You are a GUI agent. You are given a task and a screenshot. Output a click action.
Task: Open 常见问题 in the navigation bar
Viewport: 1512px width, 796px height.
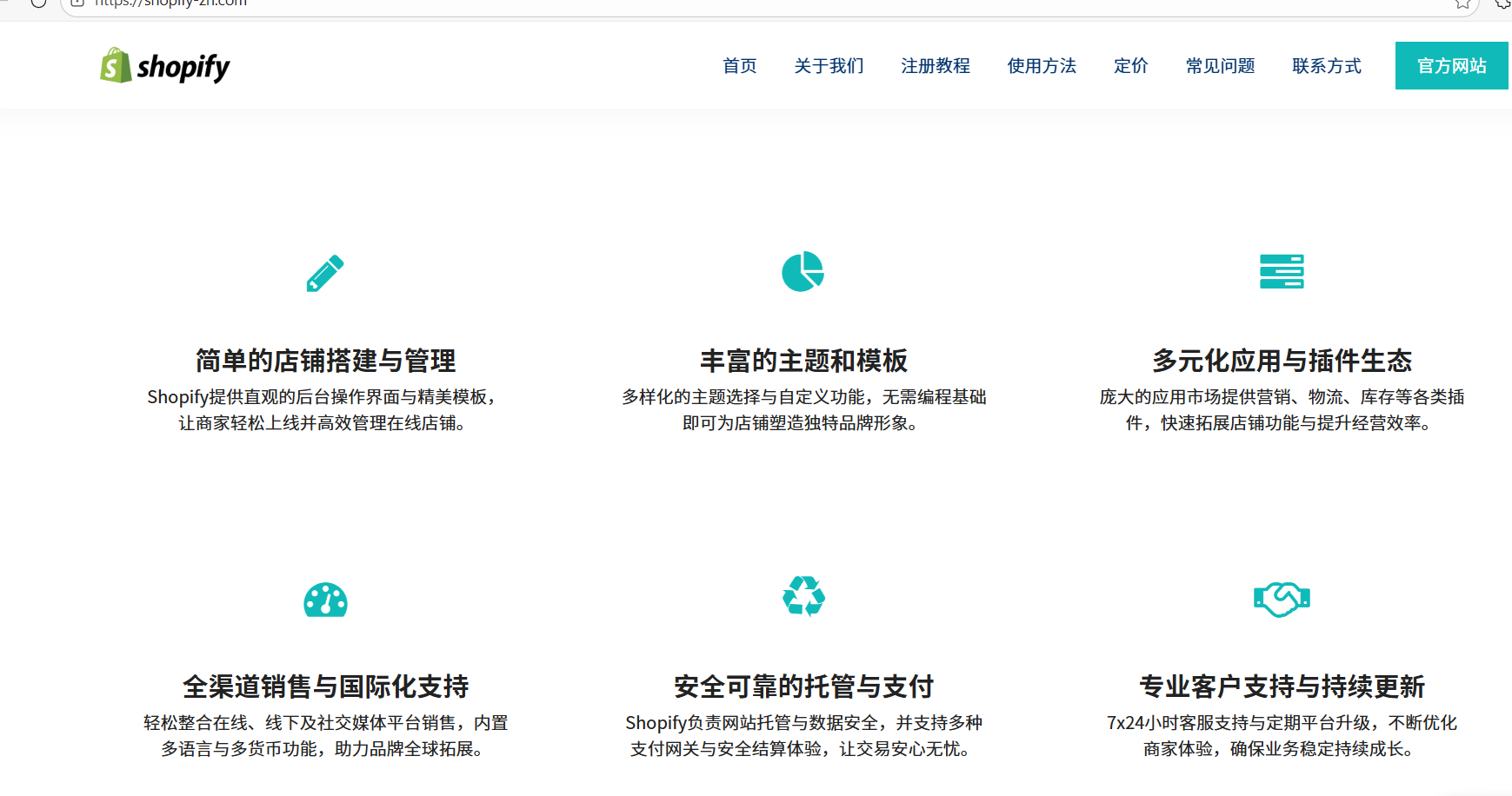pyautogui.click(x=1220, y=66)
